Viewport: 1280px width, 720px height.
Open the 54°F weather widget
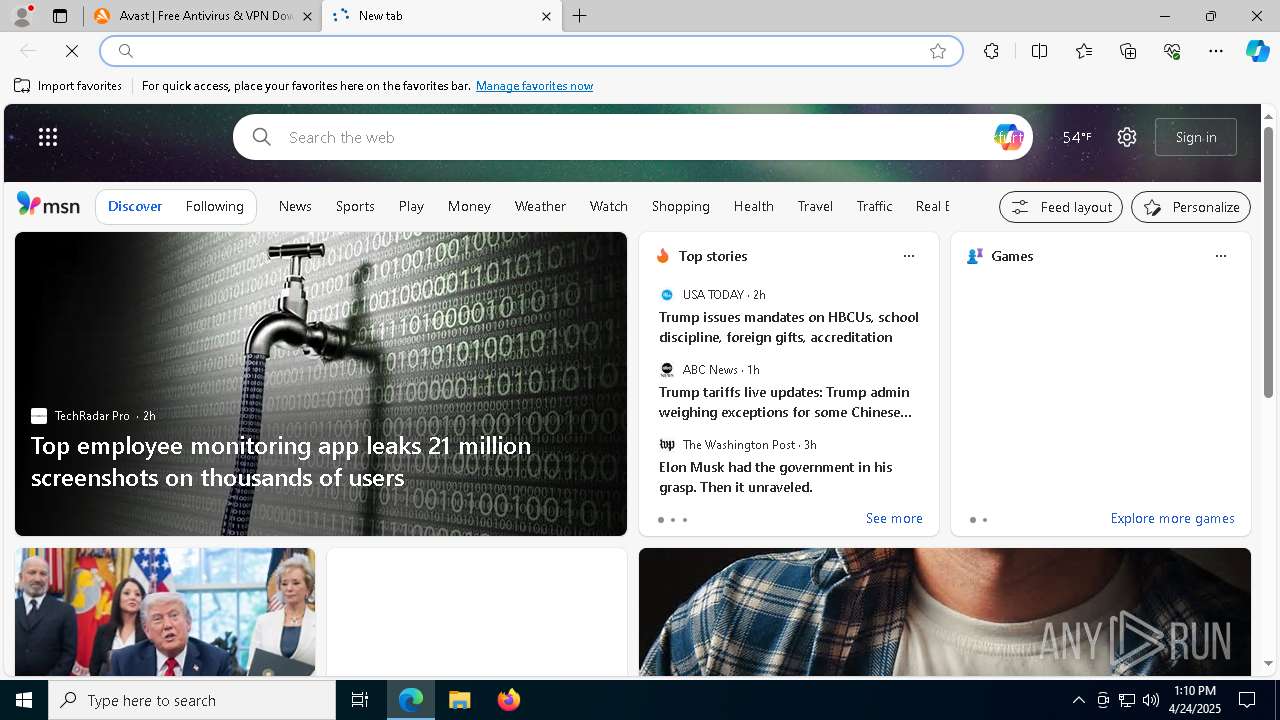[x=1077, y=137]
